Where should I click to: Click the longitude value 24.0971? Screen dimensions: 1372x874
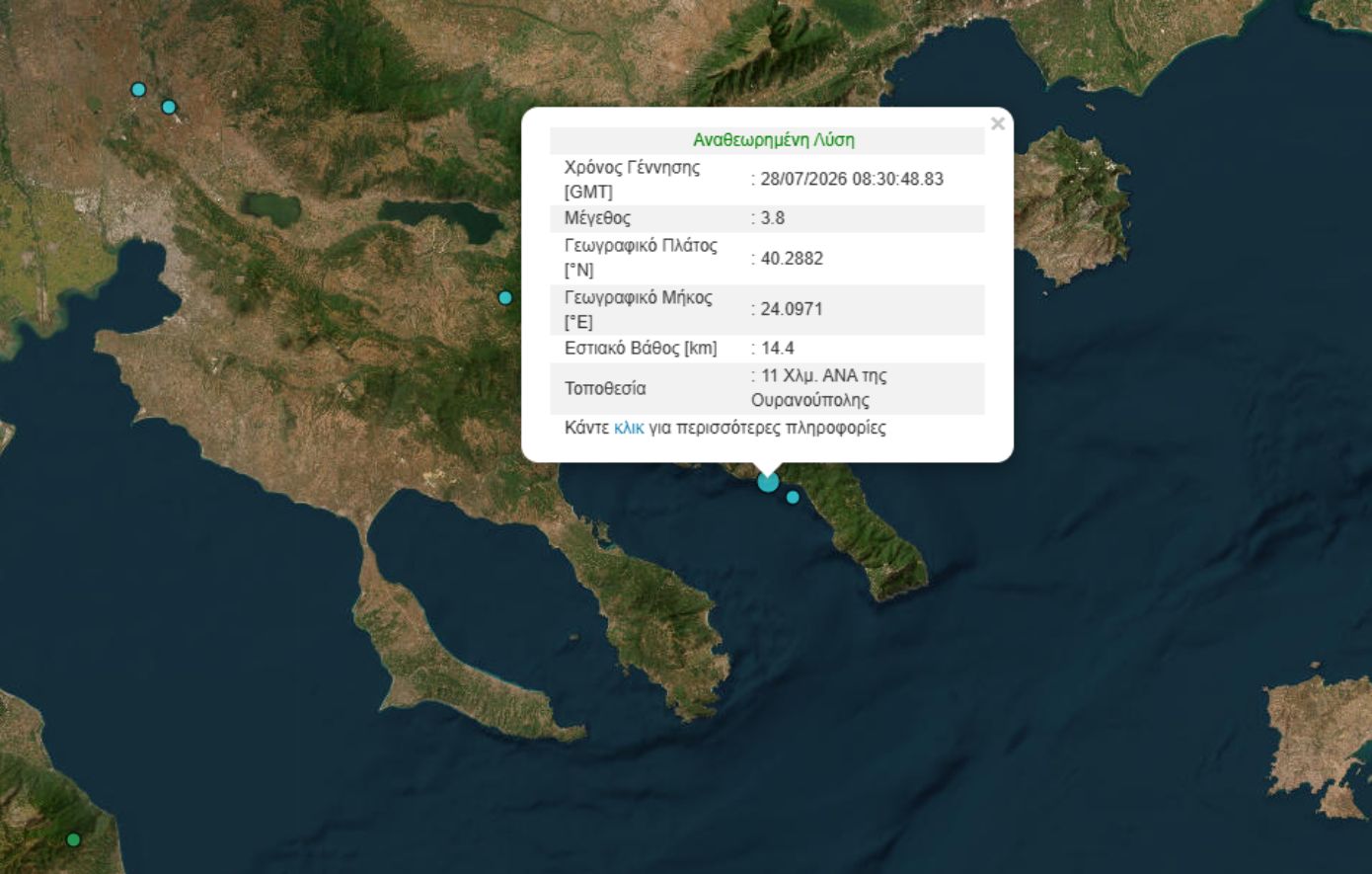point(792,308)
